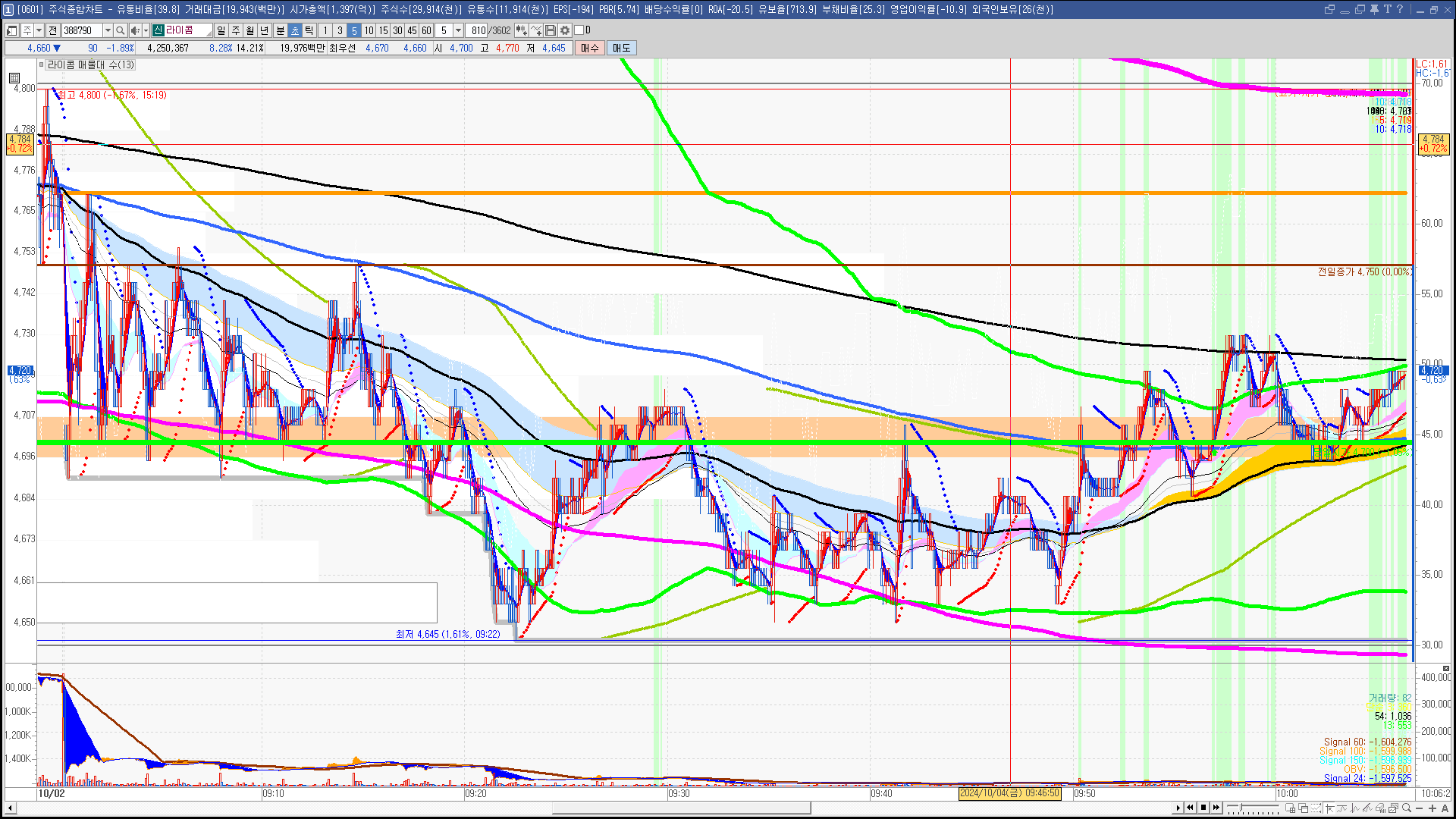1456x819 pixels.
Task: Open the stock code 388790 dropdown
Action: (x=108, y=30)
